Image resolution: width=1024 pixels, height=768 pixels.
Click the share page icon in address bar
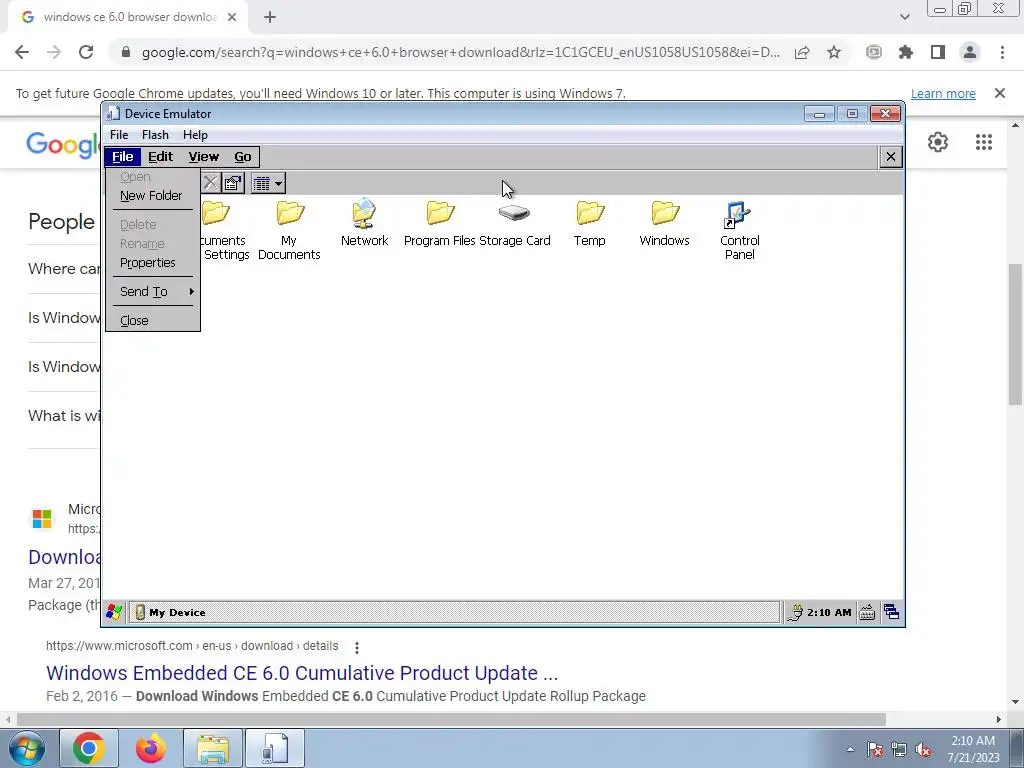point(802,52)
